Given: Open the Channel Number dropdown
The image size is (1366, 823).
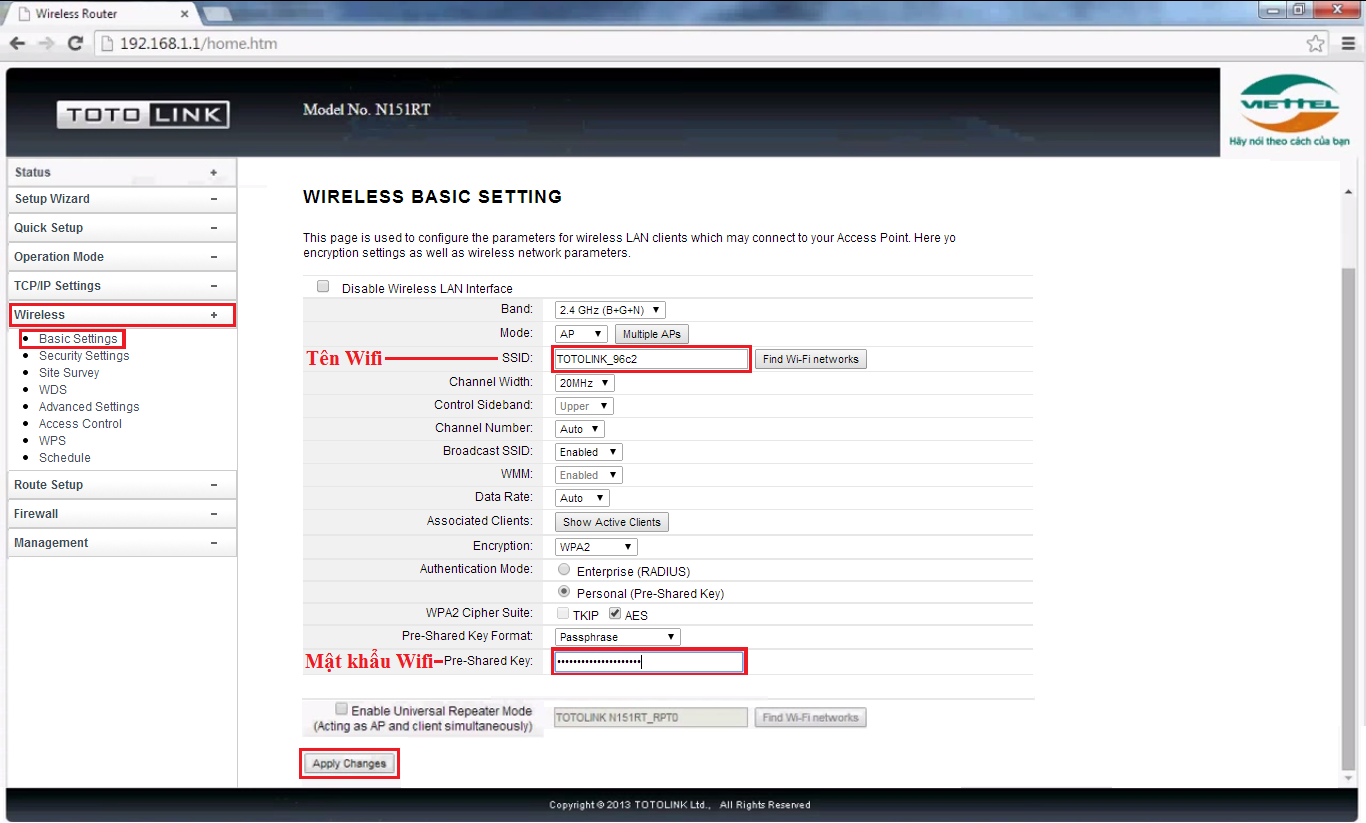Looking at the screenshot, I should (580, 429).
